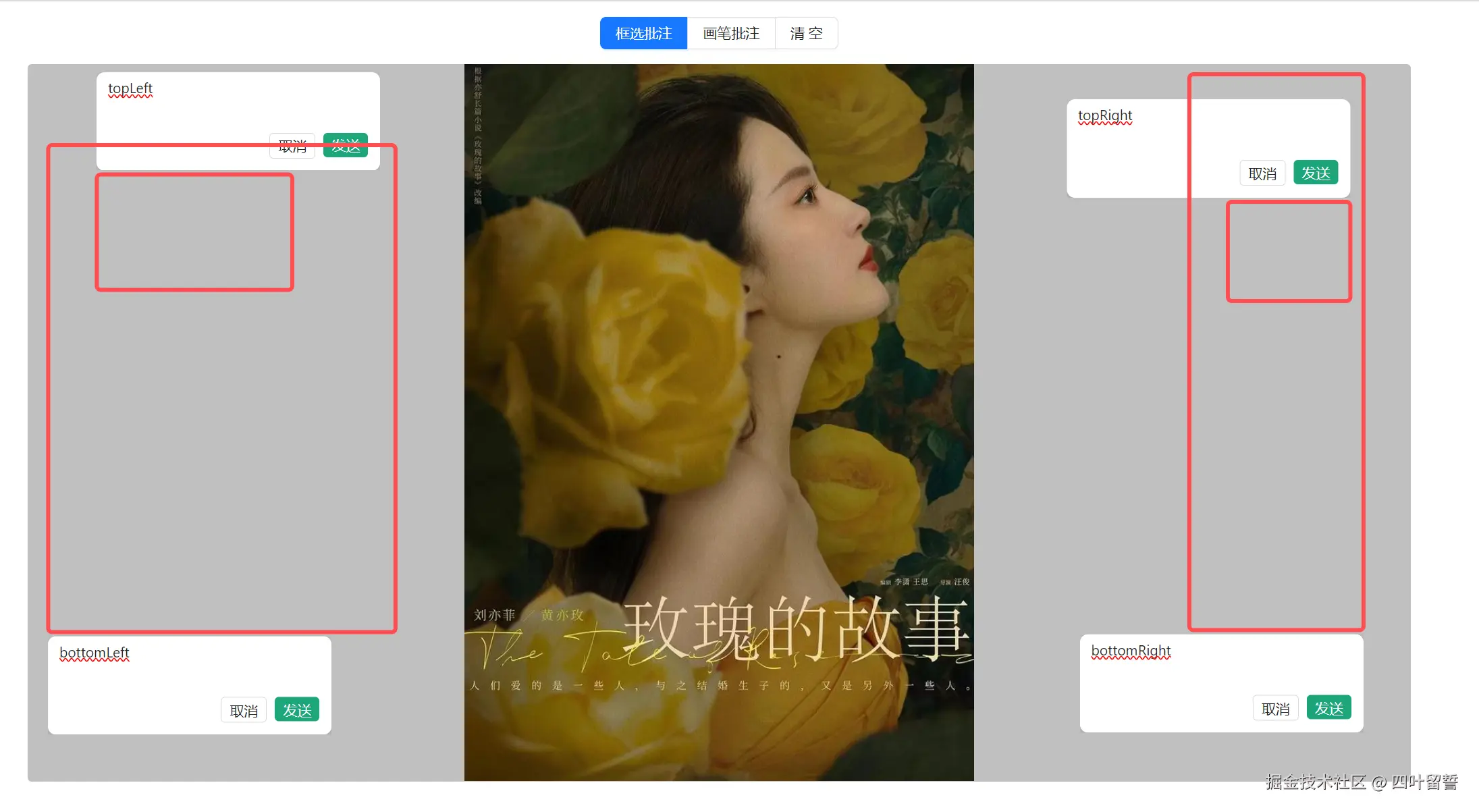Click the 掘金技术社区 watermark text

(1315, 782)
